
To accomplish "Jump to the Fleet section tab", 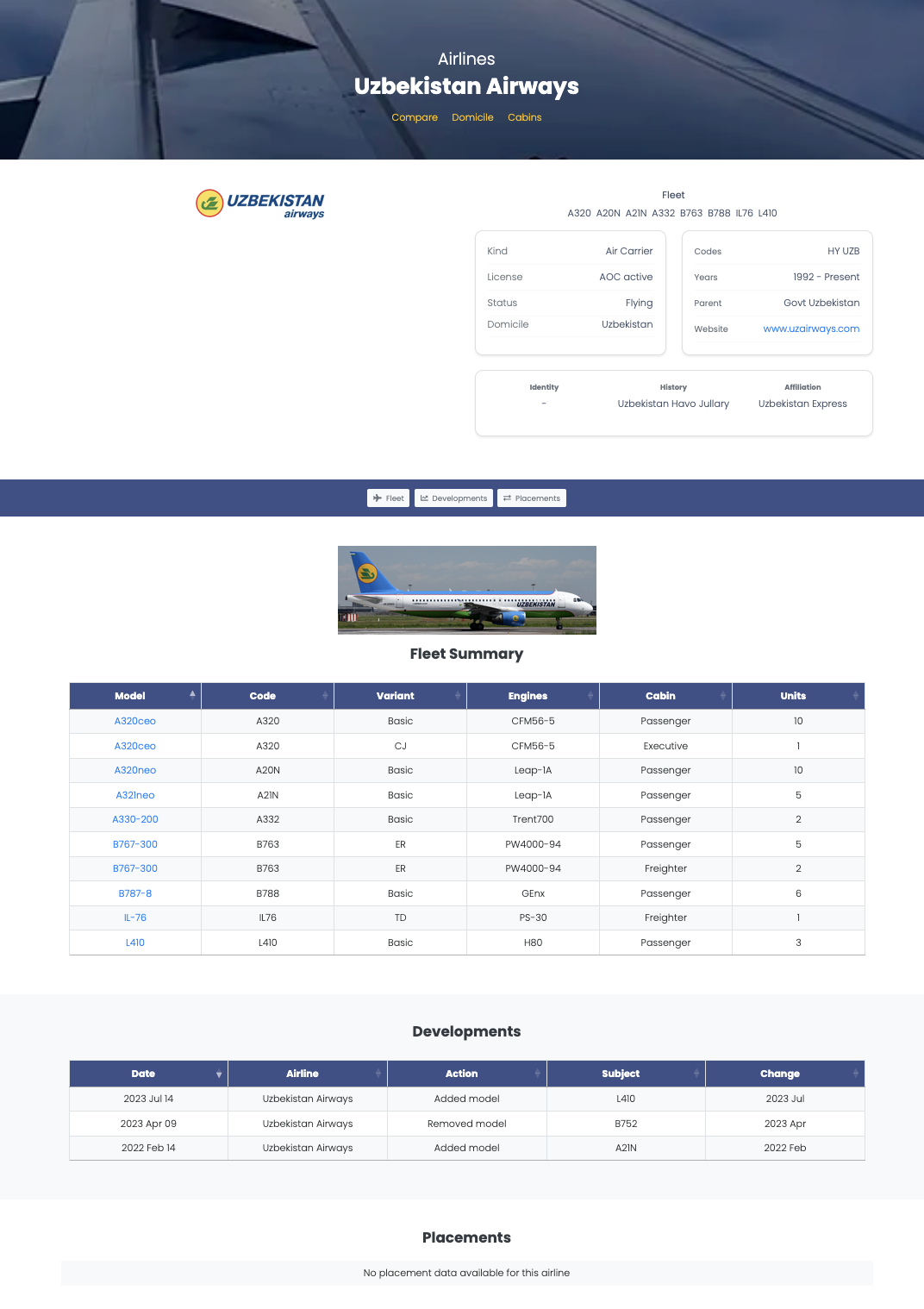I will coord(388,498).
